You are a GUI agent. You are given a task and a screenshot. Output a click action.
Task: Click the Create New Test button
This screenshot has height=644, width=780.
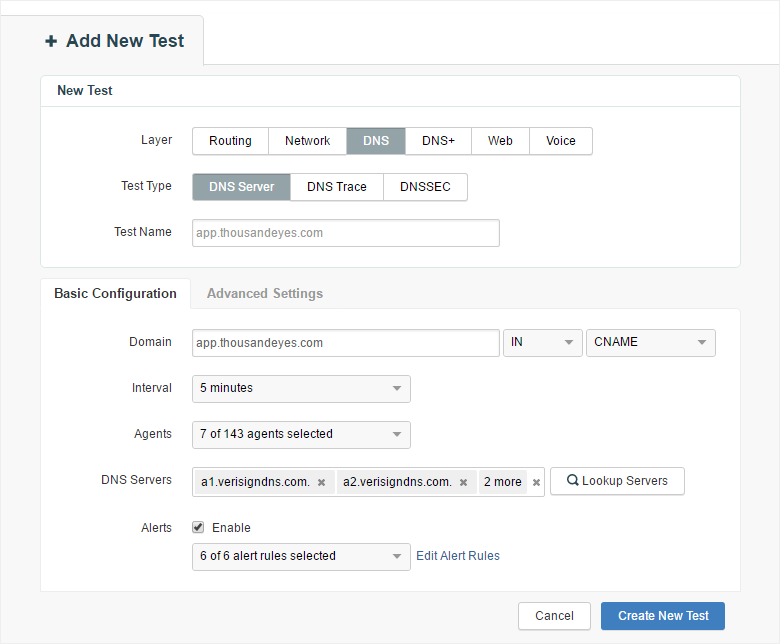coord(663,616)
